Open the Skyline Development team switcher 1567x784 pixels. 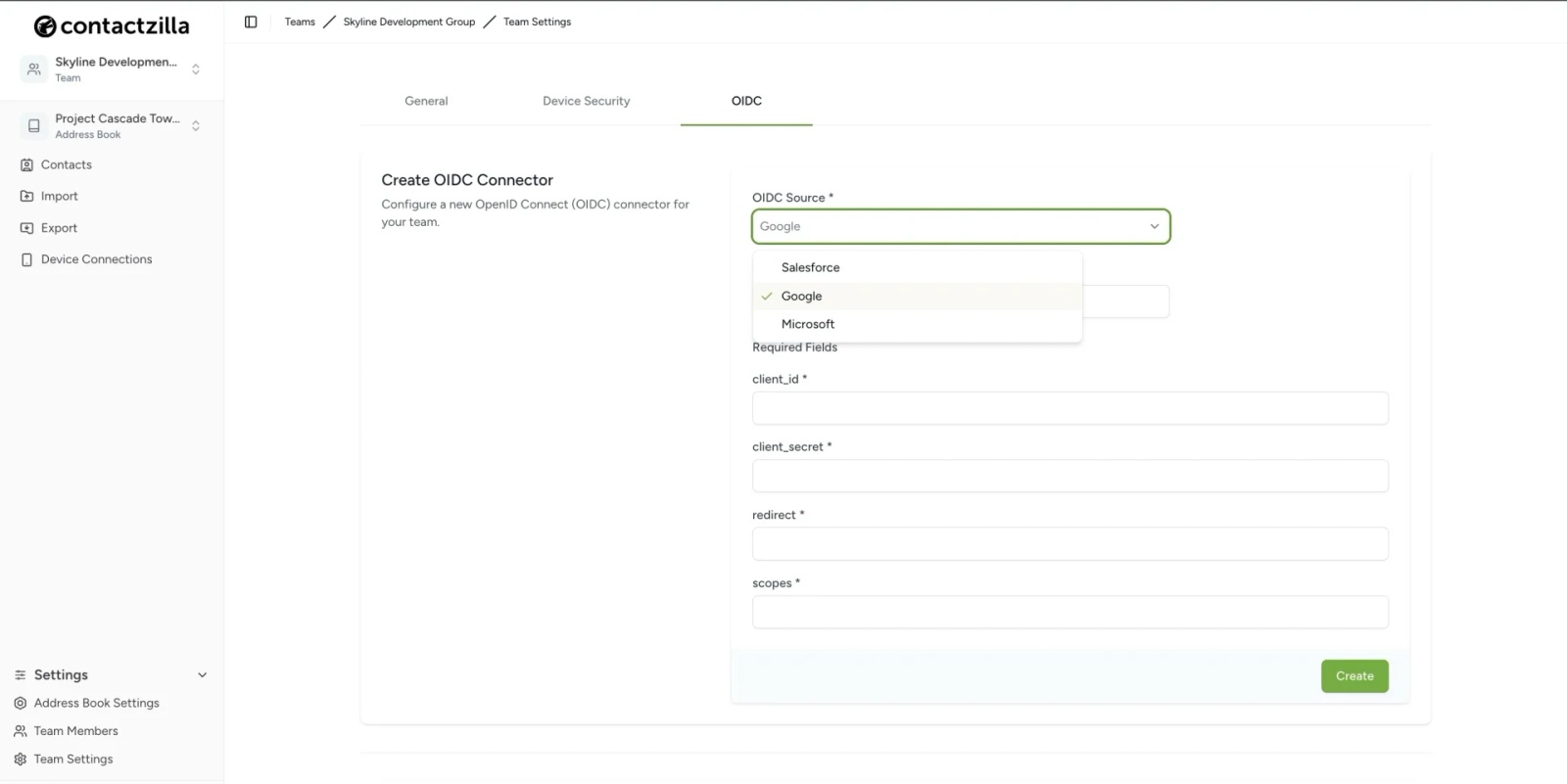click(x=112, y=69)
